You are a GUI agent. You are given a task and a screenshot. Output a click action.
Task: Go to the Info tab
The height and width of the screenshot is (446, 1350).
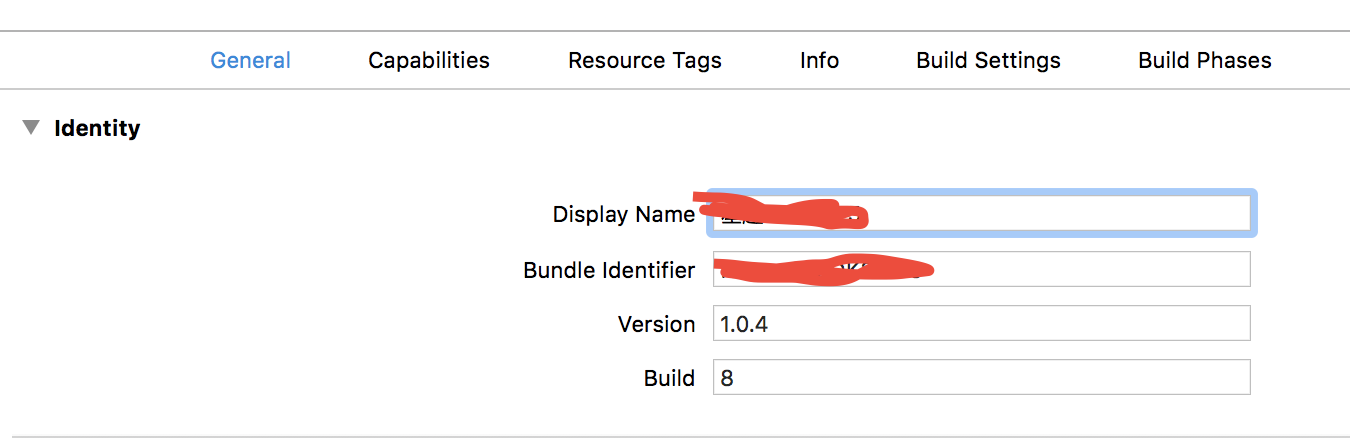(x=819, y=60)
